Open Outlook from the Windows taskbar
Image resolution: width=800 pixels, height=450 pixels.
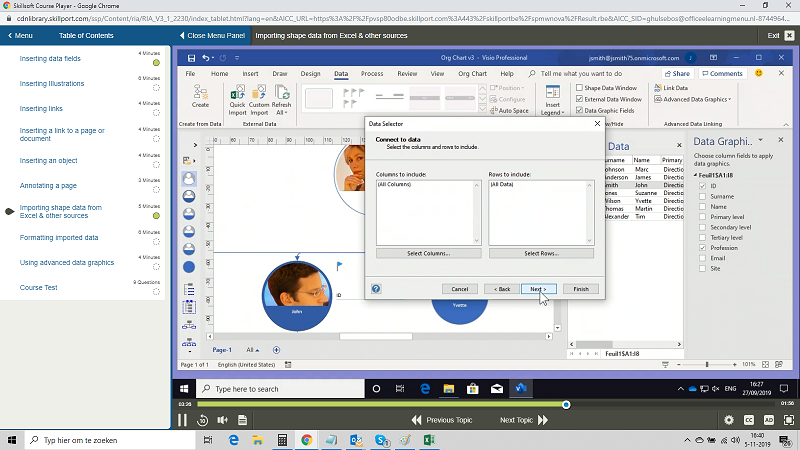(356, 440)
